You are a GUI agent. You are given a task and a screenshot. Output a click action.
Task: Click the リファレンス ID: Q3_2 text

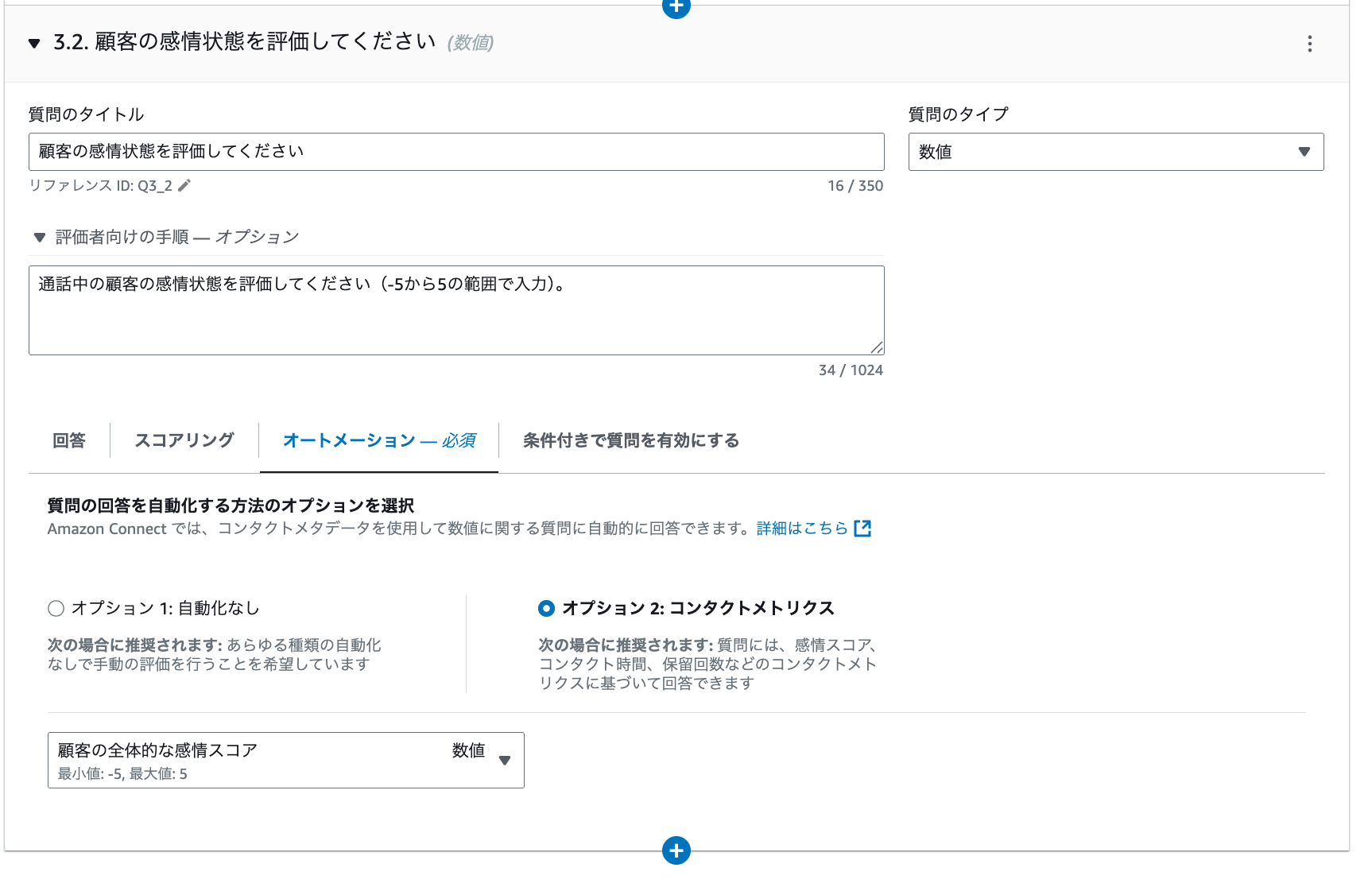[x=101, y=185]
